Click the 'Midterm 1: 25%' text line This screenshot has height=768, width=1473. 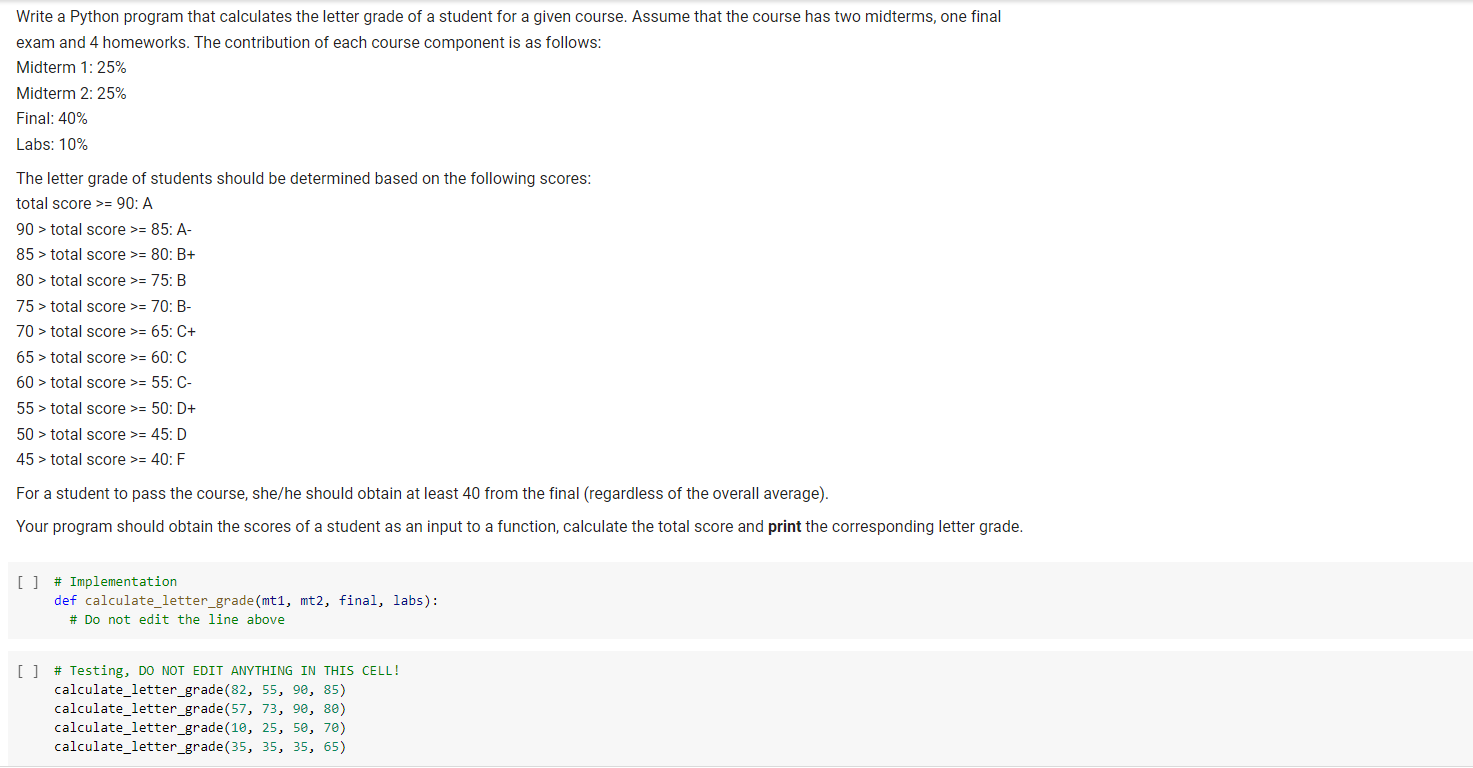pos(71,68)
